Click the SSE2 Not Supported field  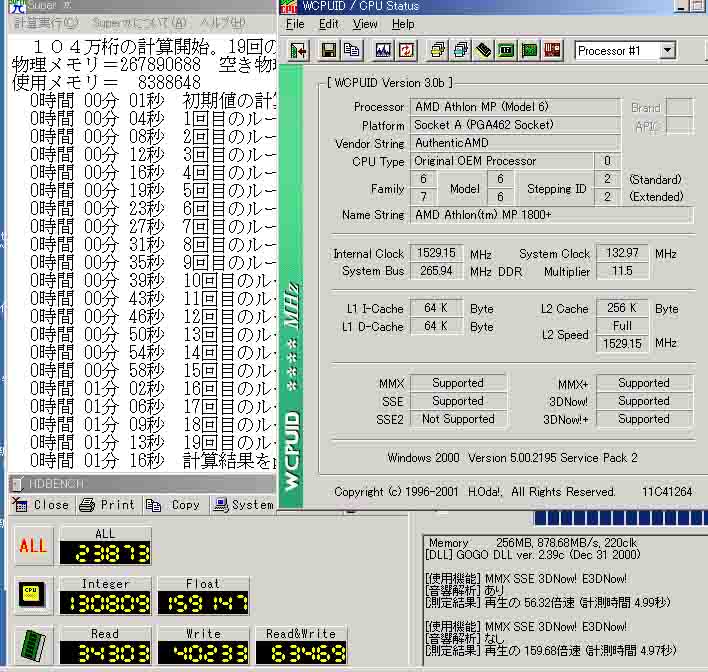pyautogui.click(x=458, y=419)
